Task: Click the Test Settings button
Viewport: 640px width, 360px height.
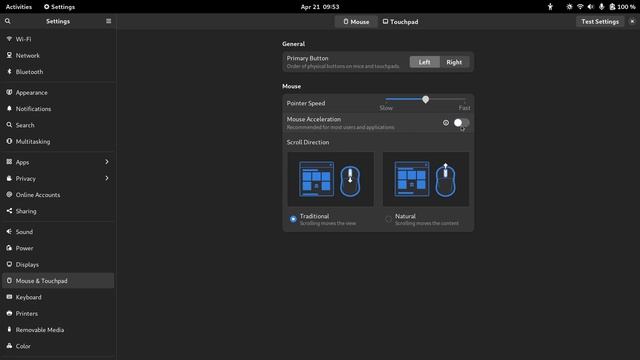Action: [x=600, y=22]
